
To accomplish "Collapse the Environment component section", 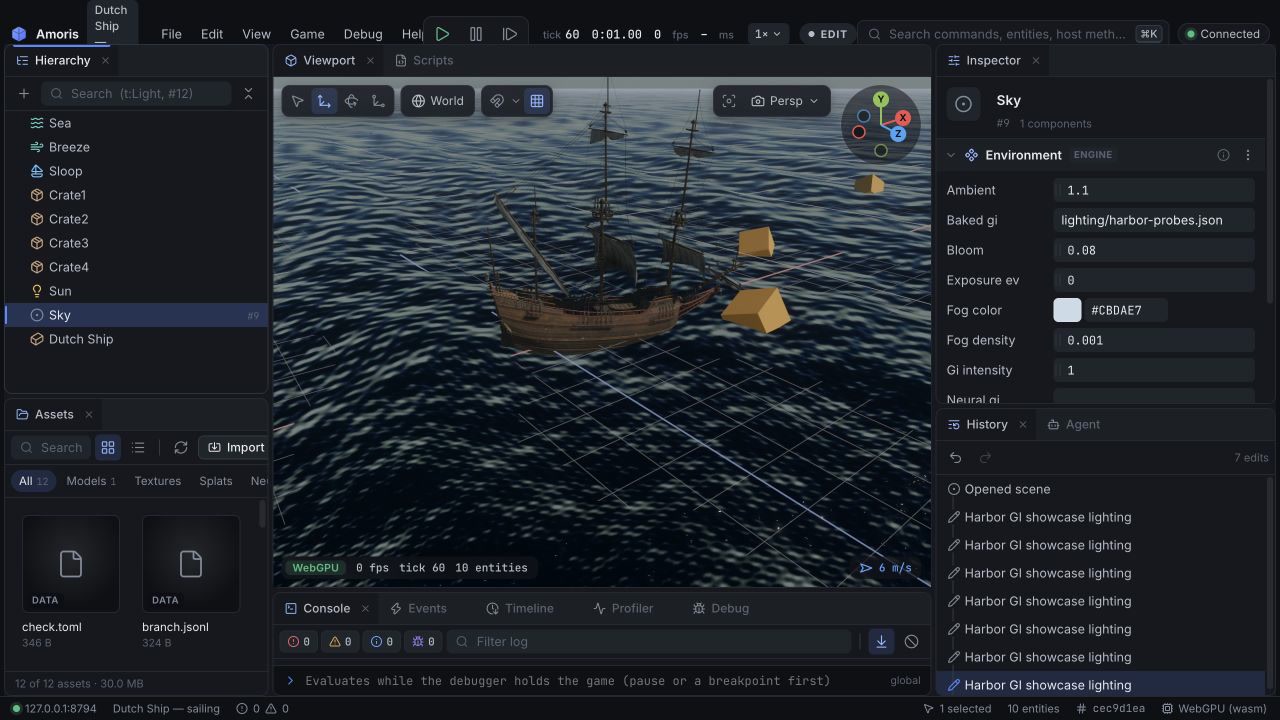I will point(951,155).
